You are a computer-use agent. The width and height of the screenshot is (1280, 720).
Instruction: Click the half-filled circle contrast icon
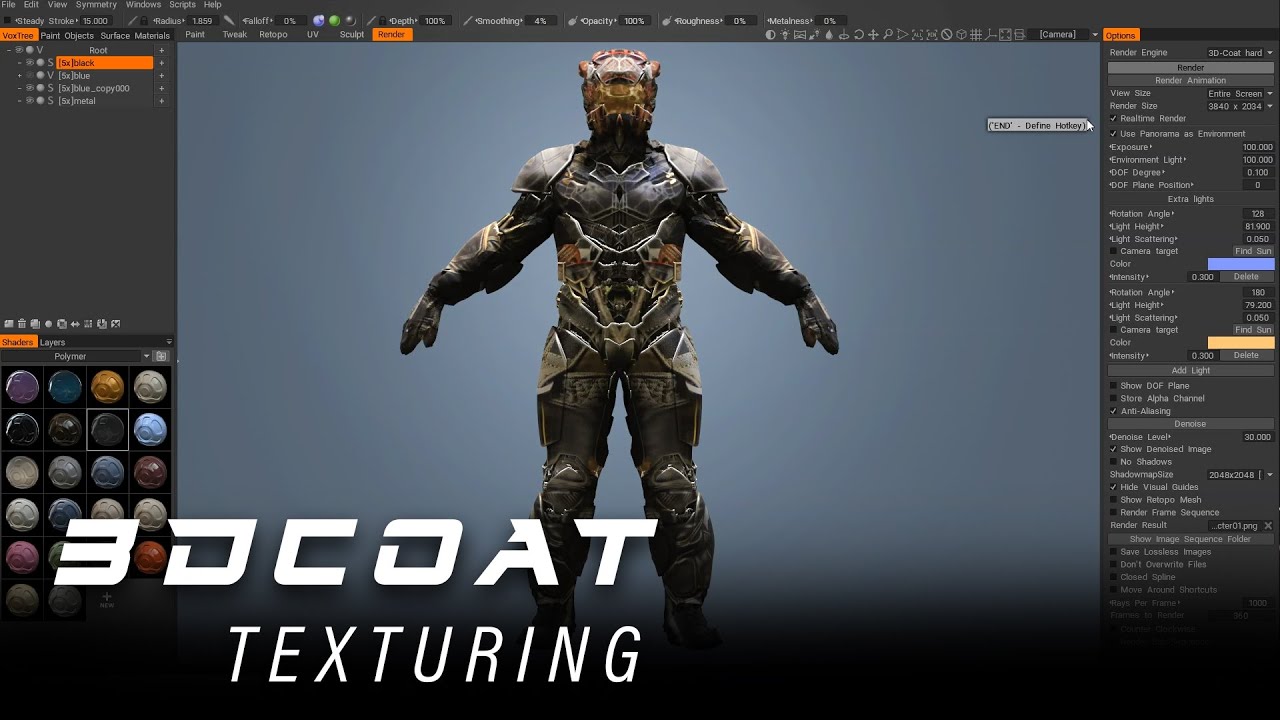pyautogui.click(x=771, y=34)
